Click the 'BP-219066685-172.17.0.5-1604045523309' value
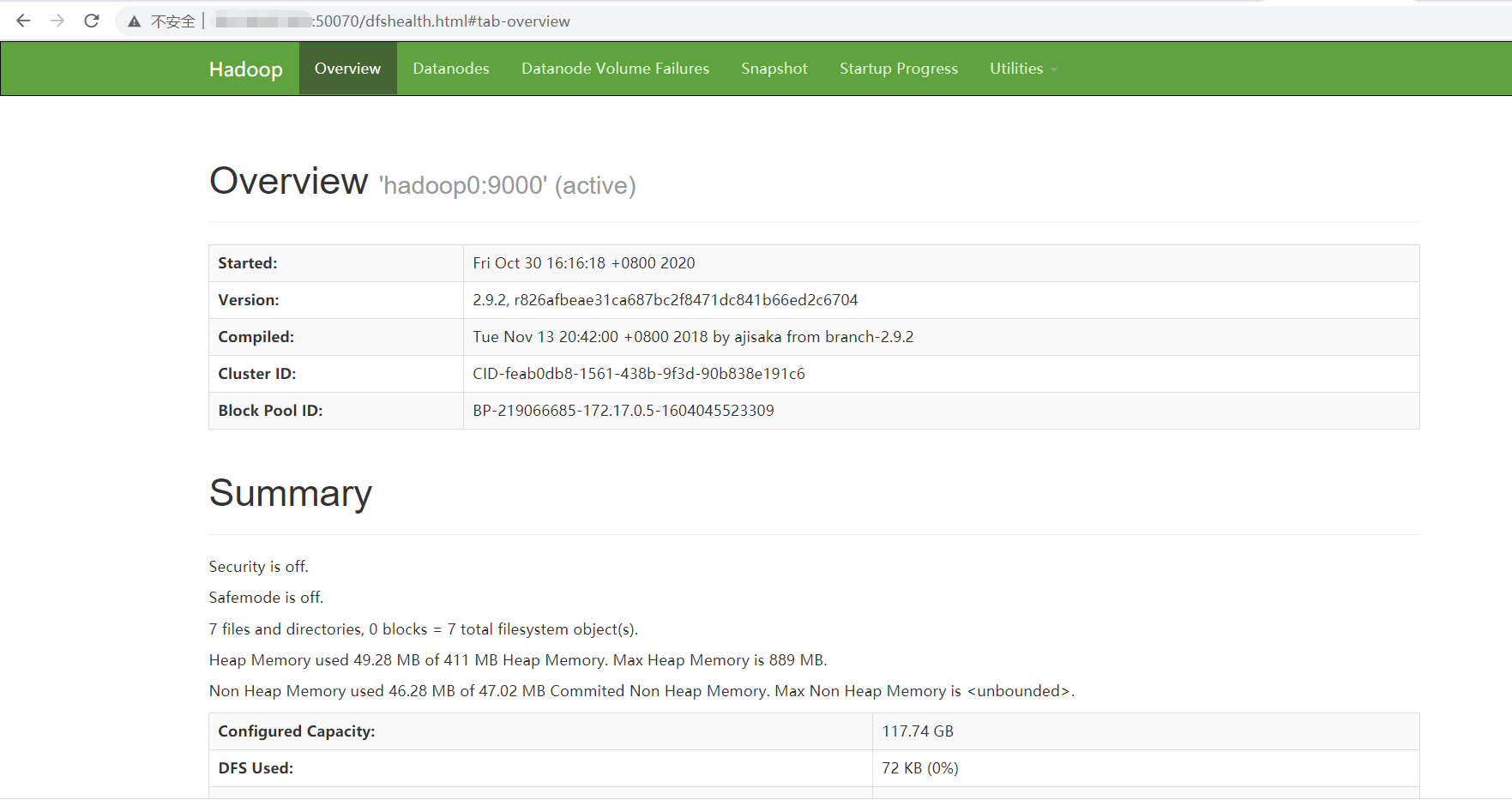The width and height of the screenshot is (1512, 800). (623, 411)
